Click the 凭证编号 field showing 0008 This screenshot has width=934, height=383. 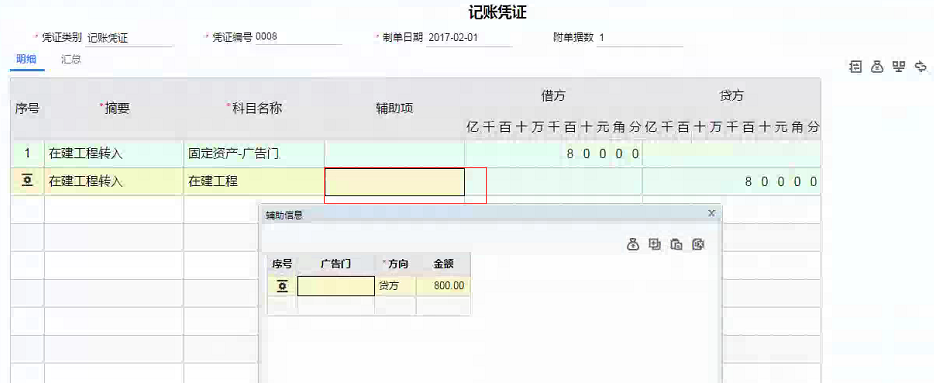click(x=298, y=37)
